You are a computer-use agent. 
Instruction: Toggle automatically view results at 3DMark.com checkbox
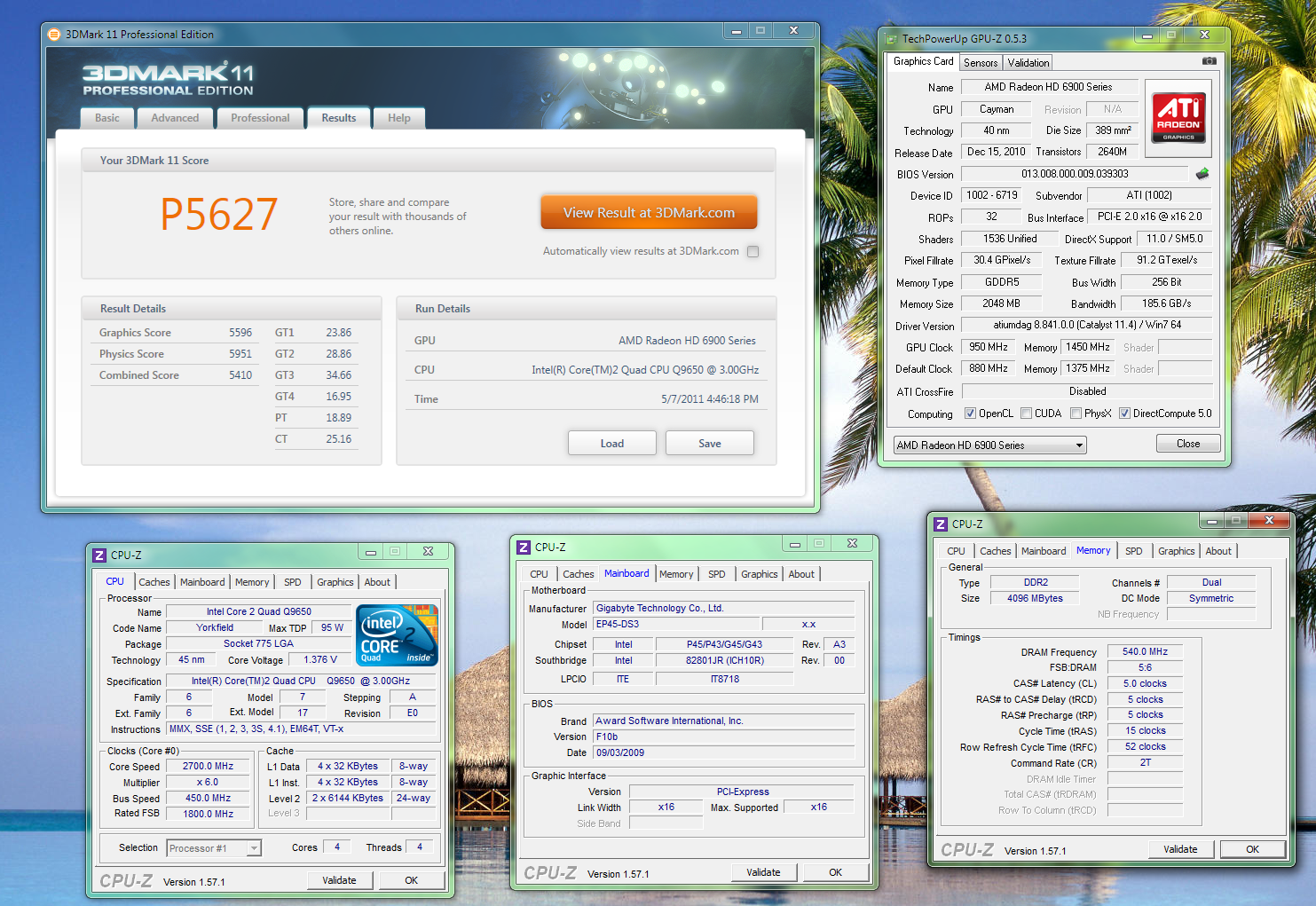pyautogui.click(x=753, y=251)
